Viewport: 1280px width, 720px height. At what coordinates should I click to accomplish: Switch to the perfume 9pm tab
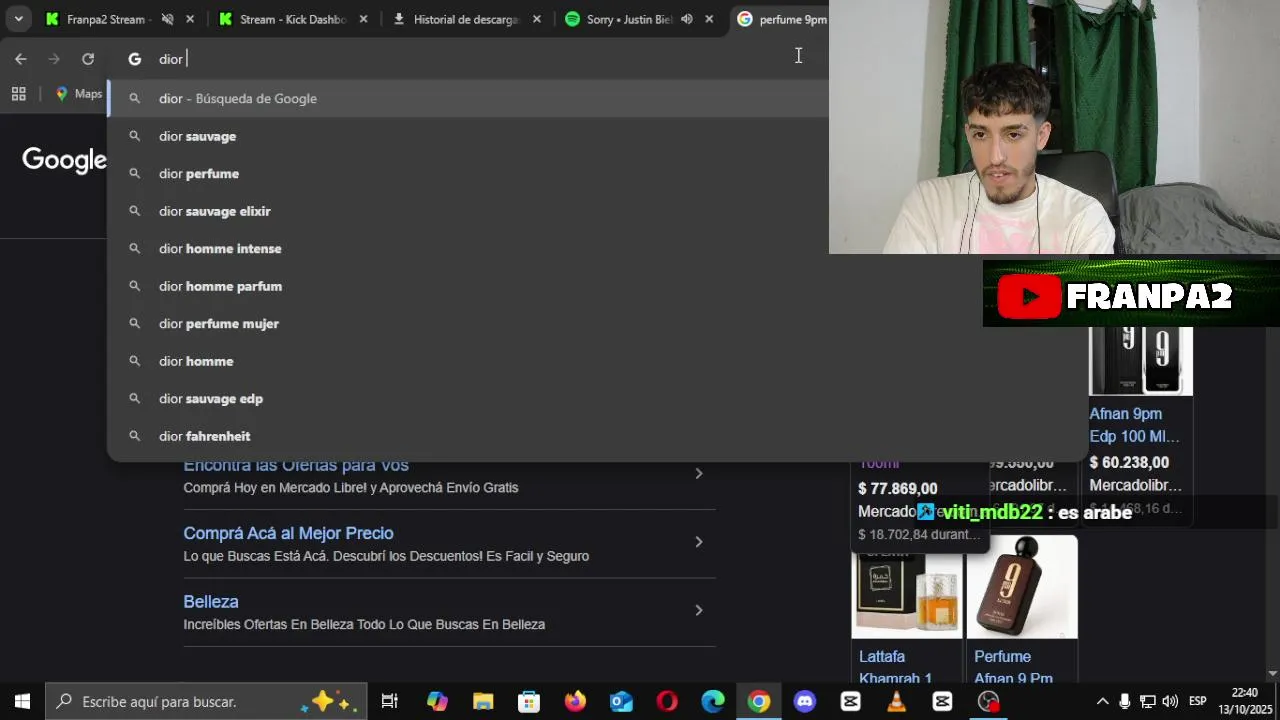pyautogui.click(x=782, y=19)
